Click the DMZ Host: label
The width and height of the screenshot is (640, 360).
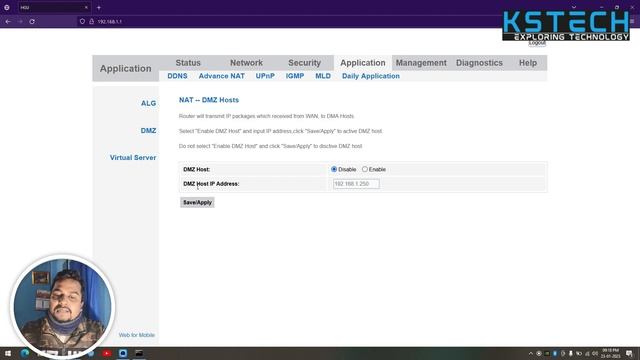pyautogui.click(x=196, y=169)
